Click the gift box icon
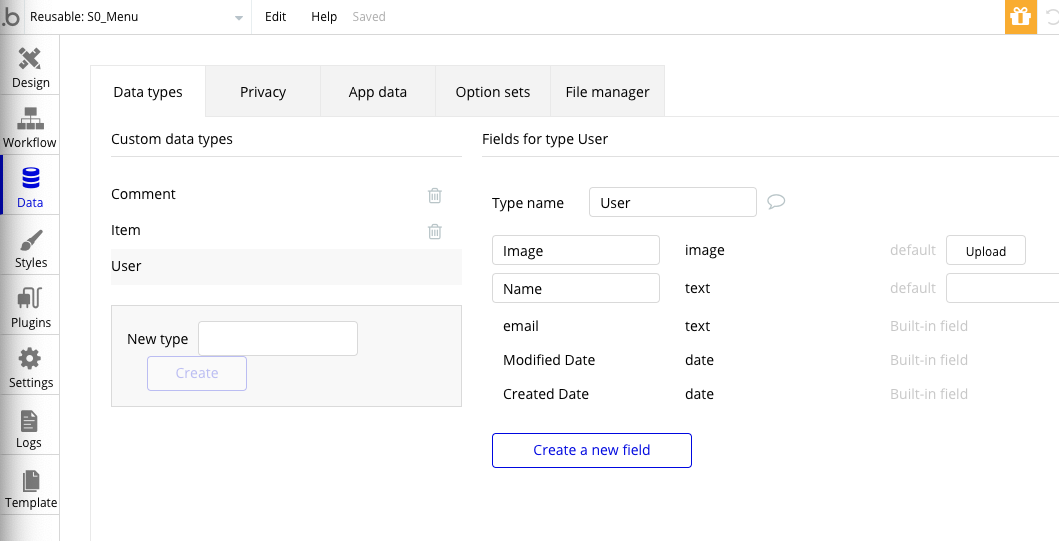The width and height of the screenshot is (1059, 541). point(1020,17)
